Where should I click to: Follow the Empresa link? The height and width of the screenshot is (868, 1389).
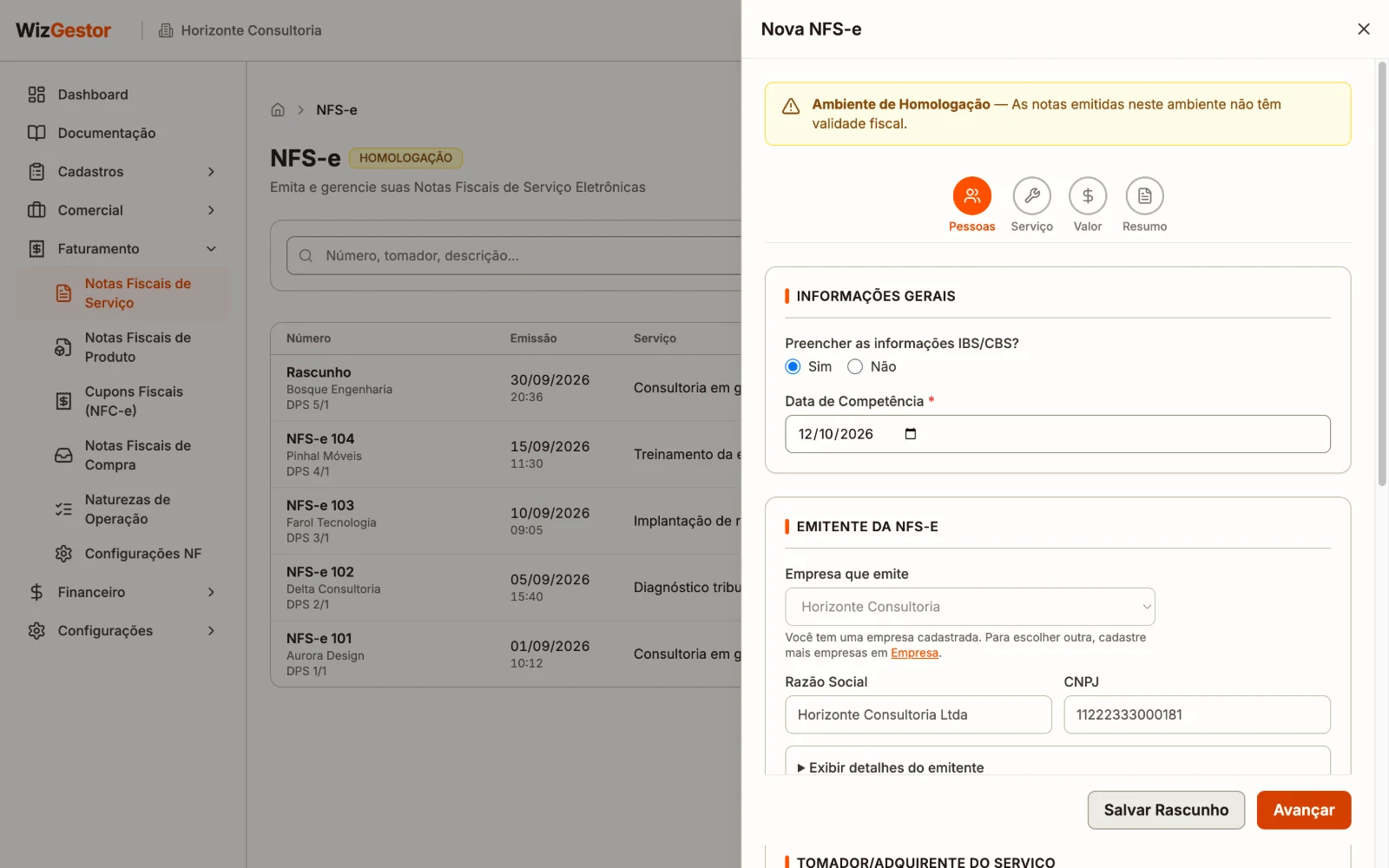914,653
